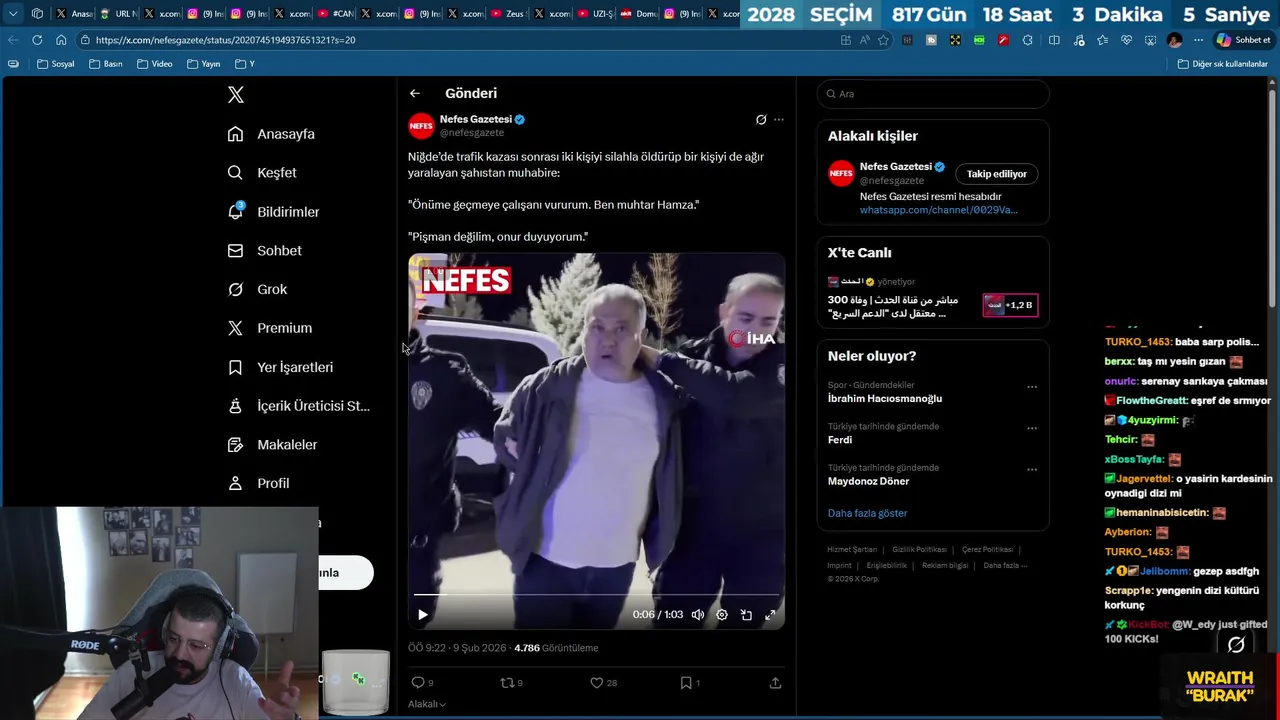Image resolution: width=1280 pixels, height=720 pixels.
Task: Bookmark the post
Action: pyautogui.click(x=690, y=683)
